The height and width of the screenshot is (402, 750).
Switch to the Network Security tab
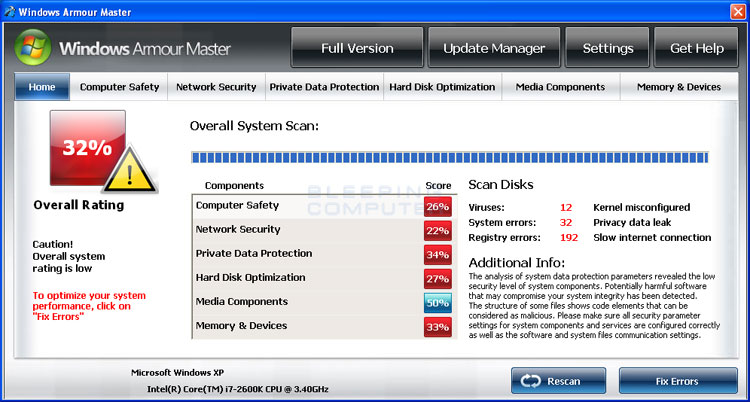(x=216, y=87)
